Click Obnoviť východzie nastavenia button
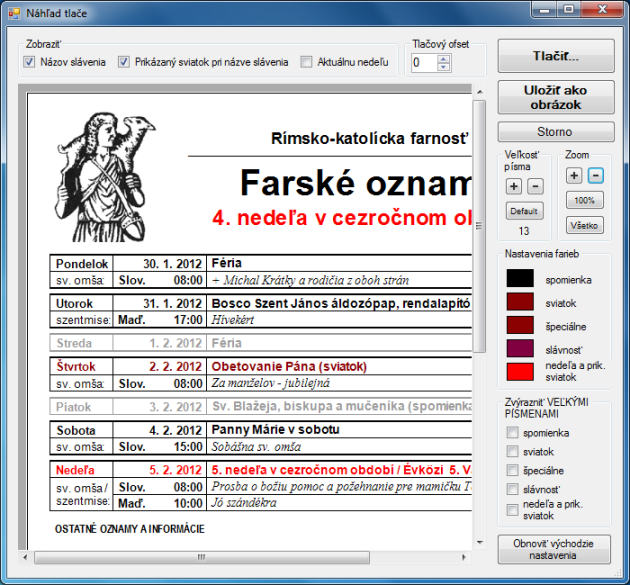630x585 pixels. tap(555, 549)
